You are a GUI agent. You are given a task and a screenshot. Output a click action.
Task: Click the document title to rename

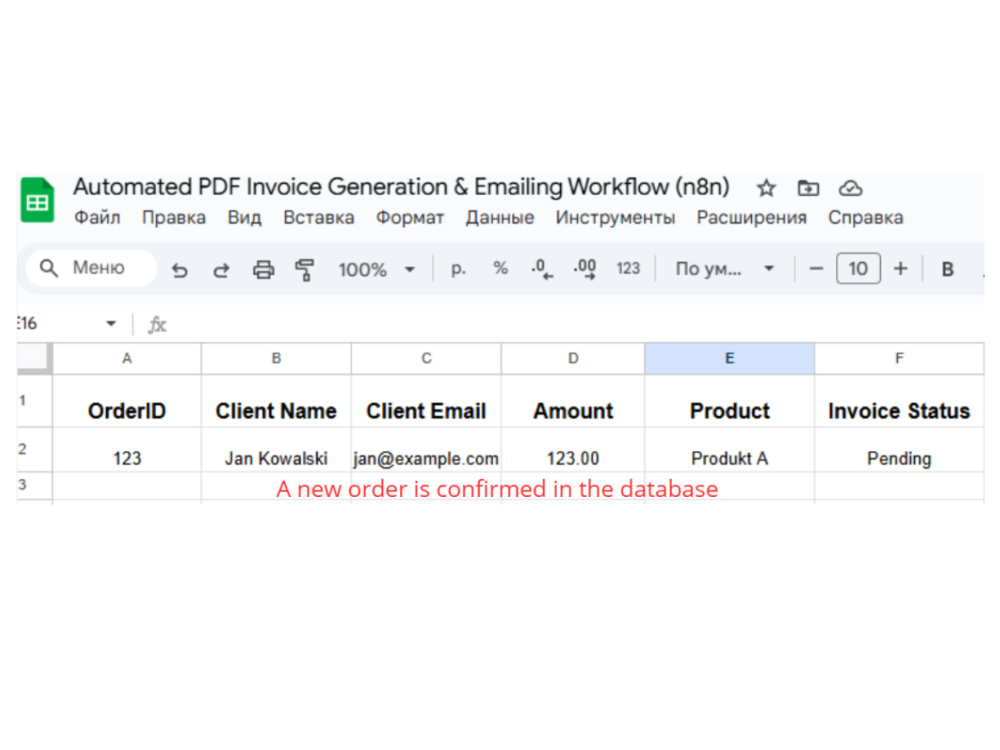[401, 187]
